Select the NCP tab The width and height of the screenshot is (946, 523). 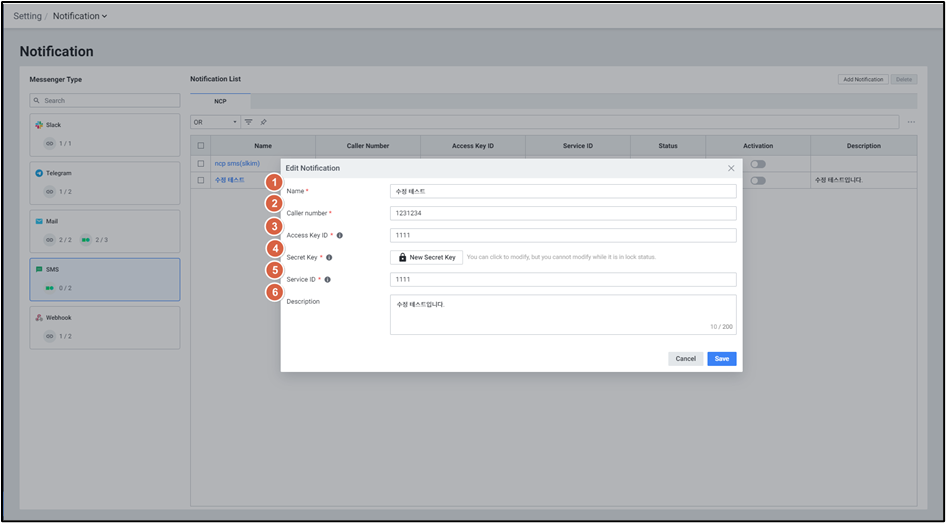pyautogui.click(x=220, y=102)
